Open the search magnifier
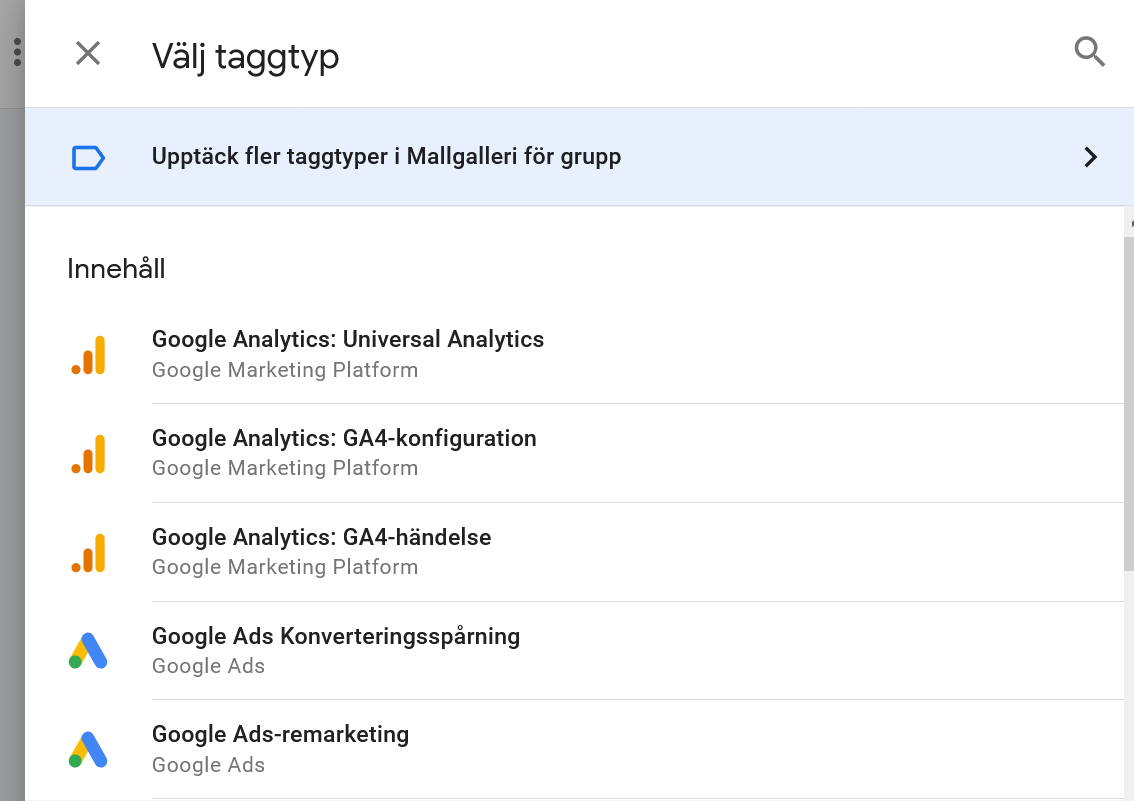1134x801 pixels. tap(1089, 53)
